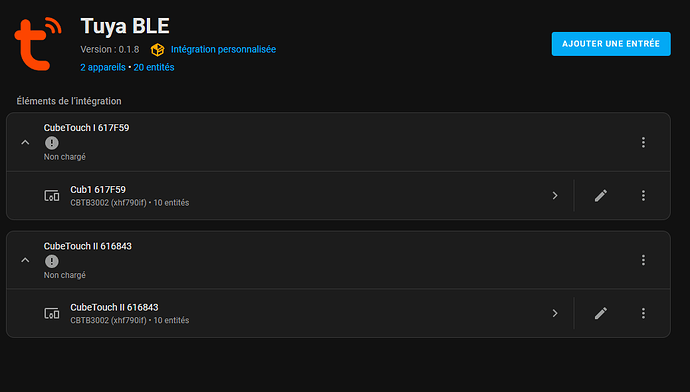The height and width of the screenshot is (392, 690).
Task: Open the Cub1 617F59 device with the chevron arrow
Action: point(555,195)
